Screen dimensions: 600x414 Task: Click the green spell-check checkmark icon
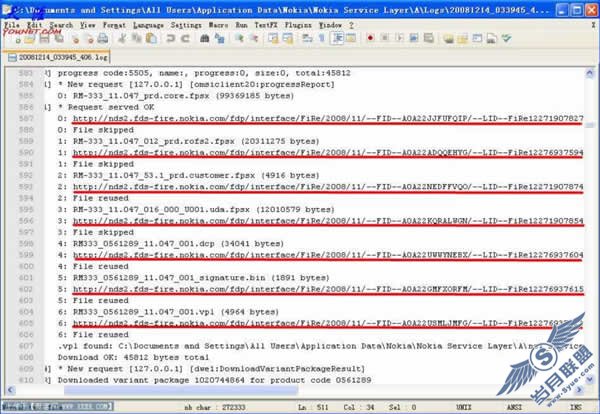pyautogui.click(x=506, y=39)
